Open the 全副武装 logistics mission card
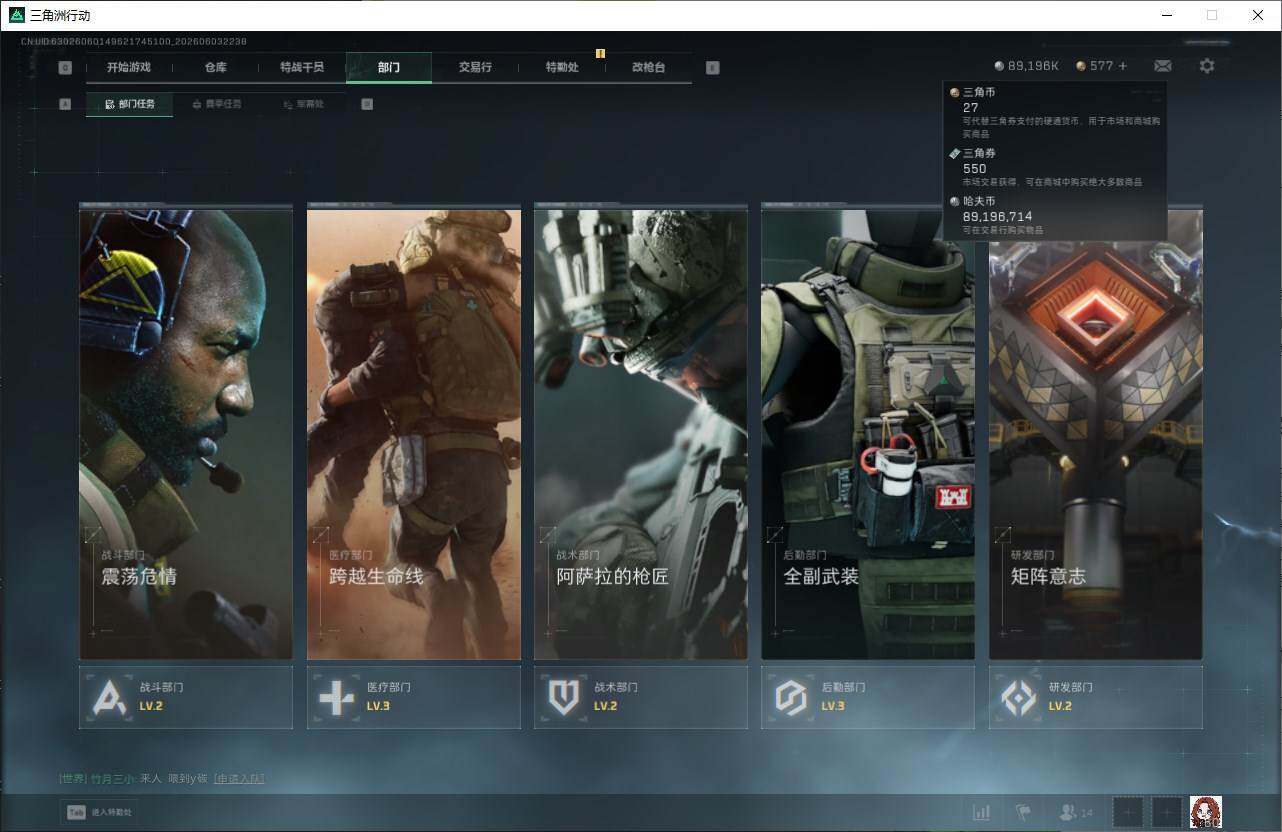 tap(868, 433)
